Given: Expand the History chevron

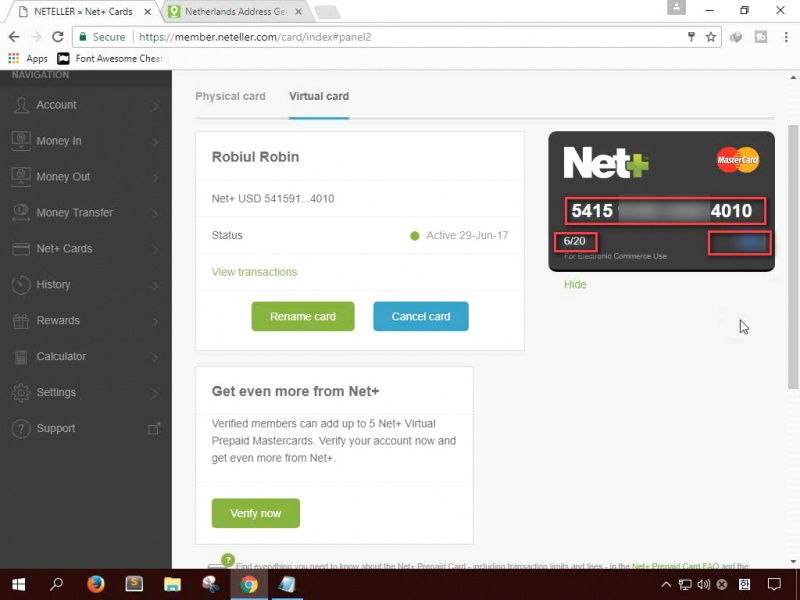Looking at the screenshot, I should (x=155, y=285).
